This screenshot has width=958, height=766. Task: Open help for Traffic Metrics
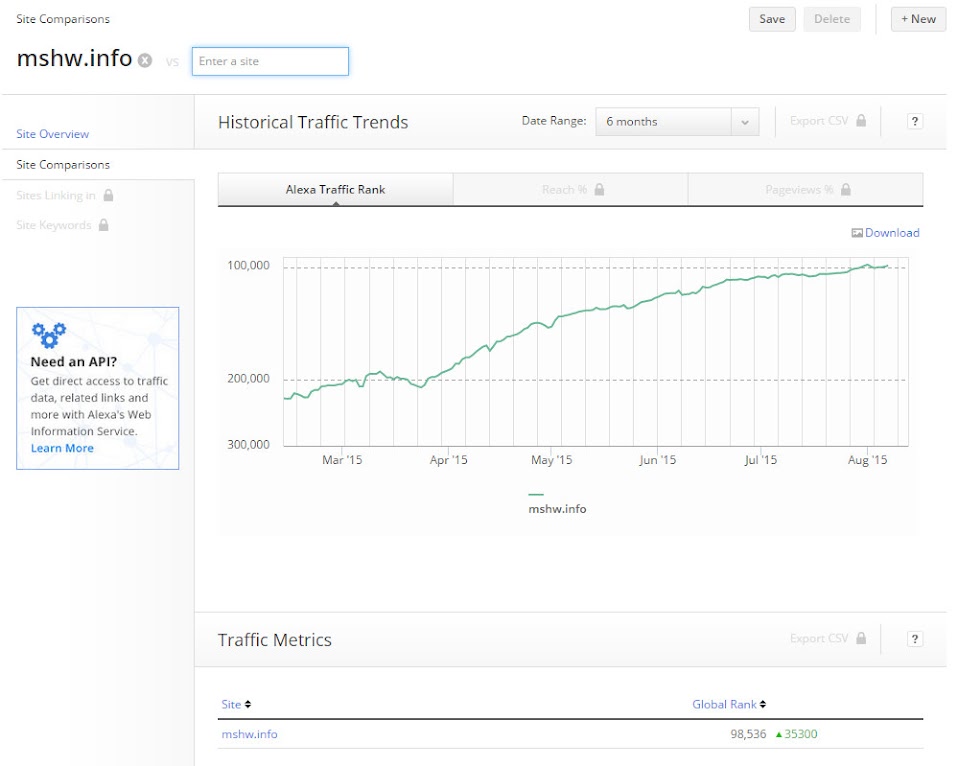915,639
